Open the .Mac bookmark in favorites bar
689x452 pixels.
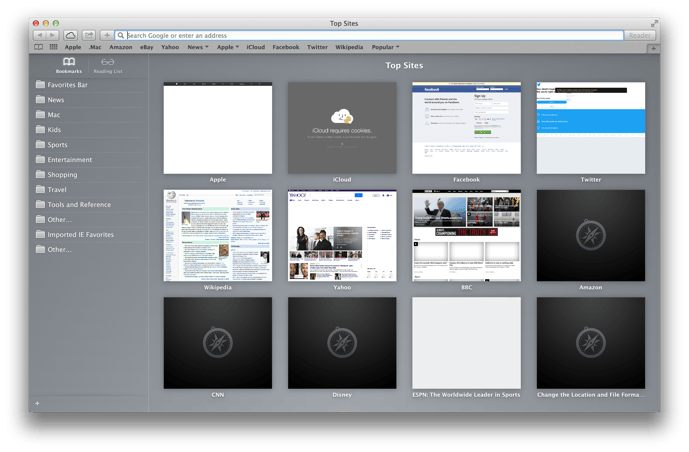click(x=95, y=47)
